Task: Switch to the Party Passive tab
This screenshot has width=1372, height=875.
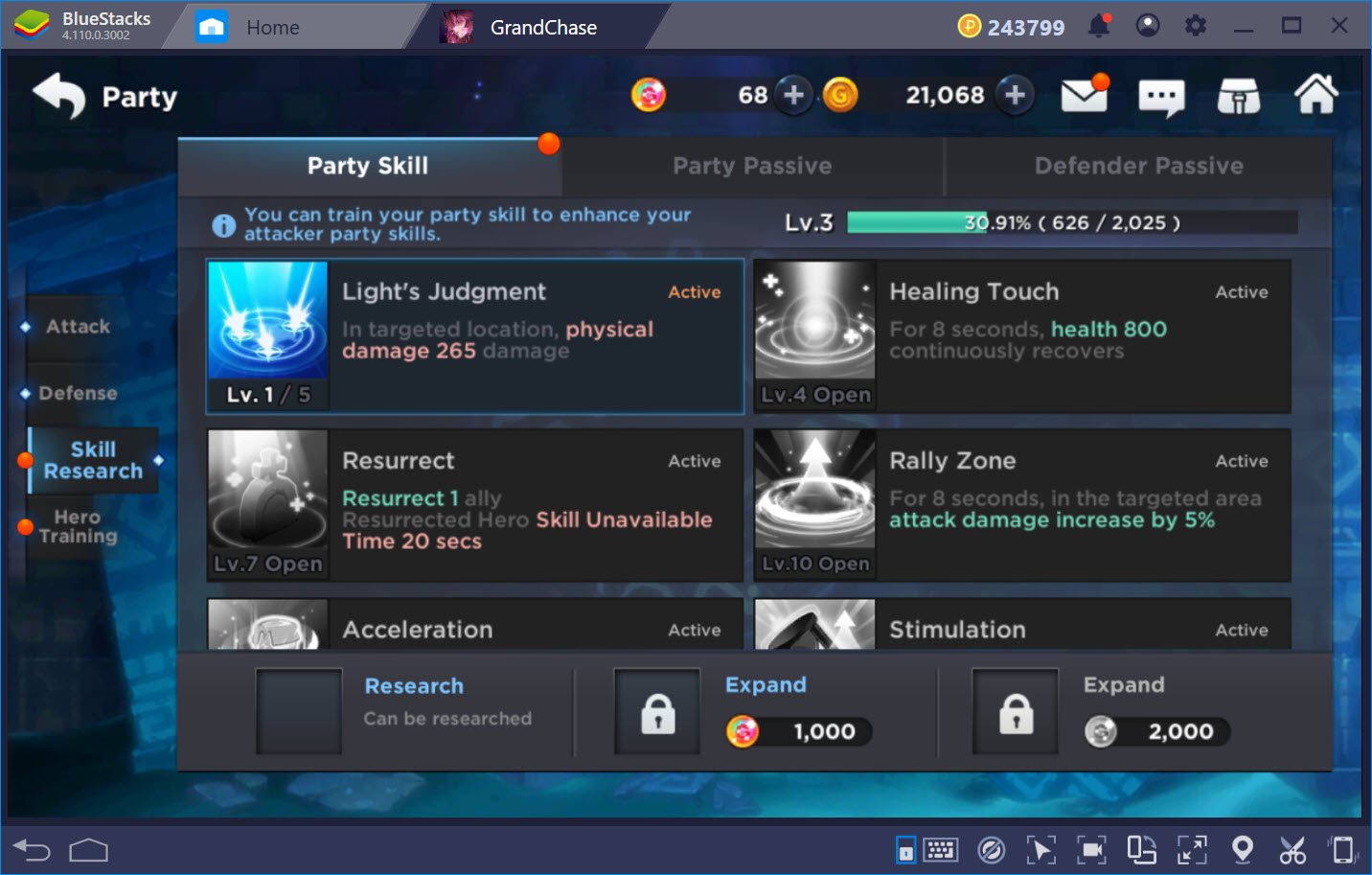Action: (x=752, y=167)
